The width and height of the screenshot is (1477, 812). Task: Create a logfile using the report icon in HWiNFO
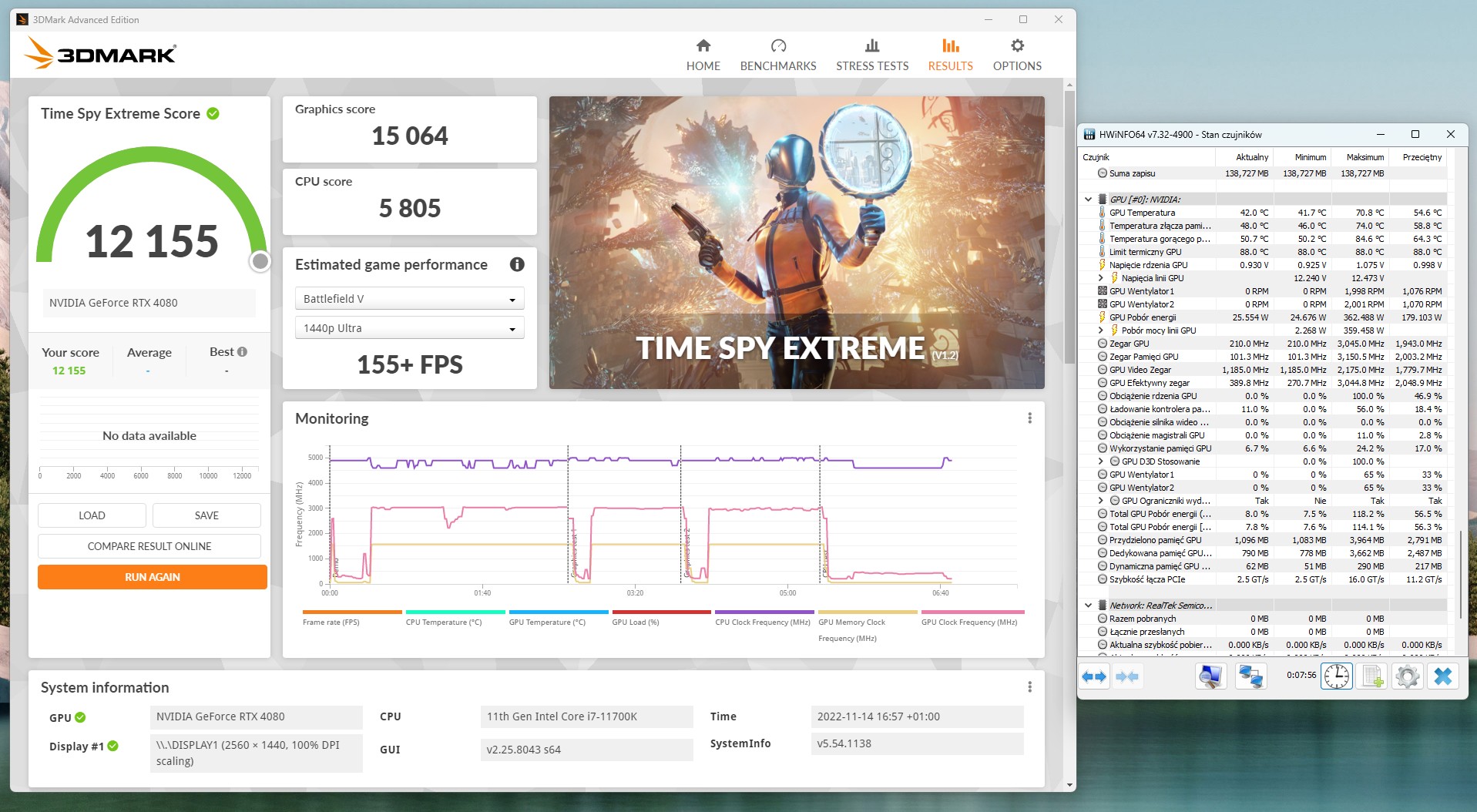coord(1371,676)
